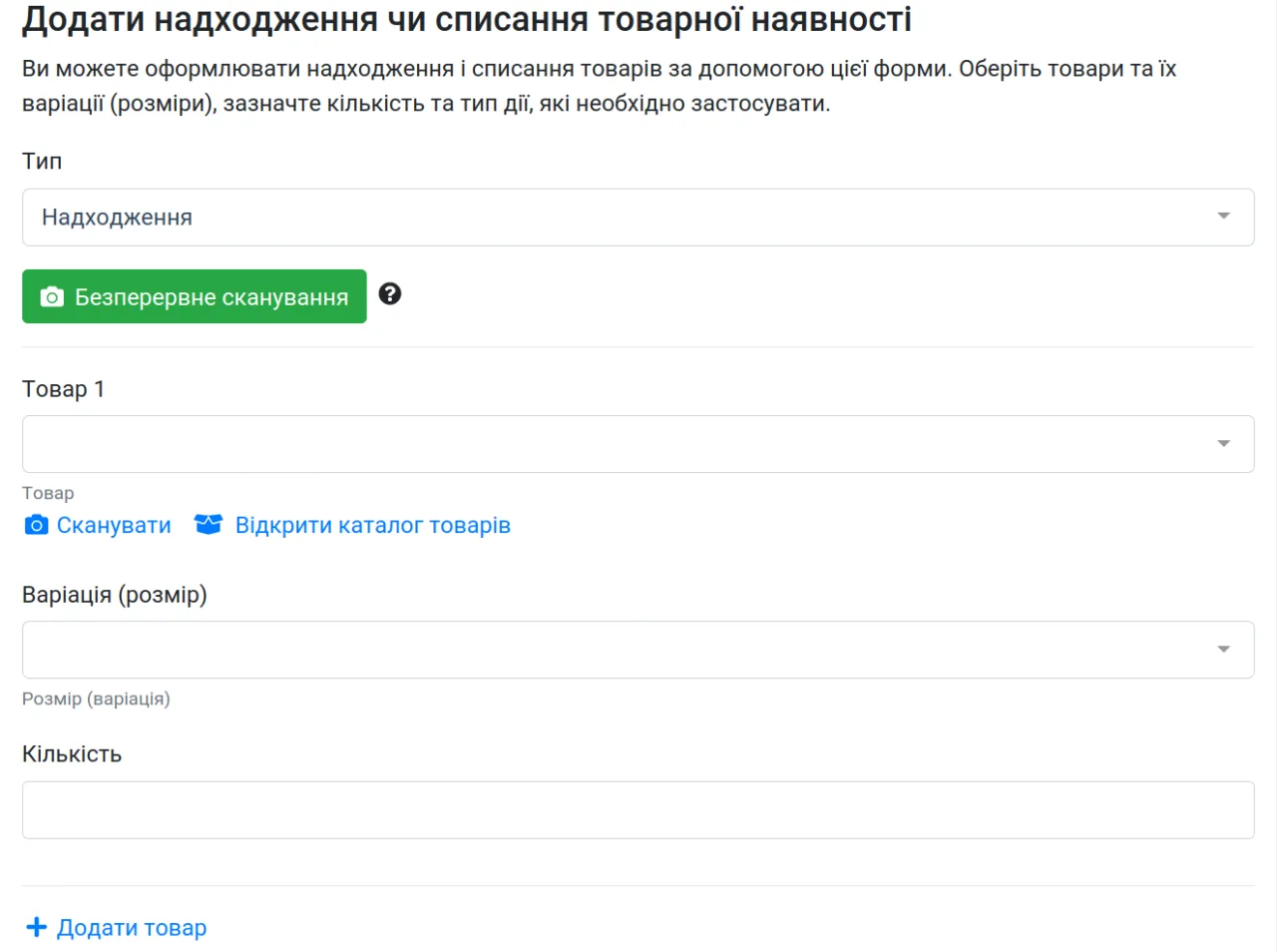The width and height of the screenshot is (1277, 952).
Task: Start Безперервне сканування
Action: pyautogui.click(x=195, y=296)
